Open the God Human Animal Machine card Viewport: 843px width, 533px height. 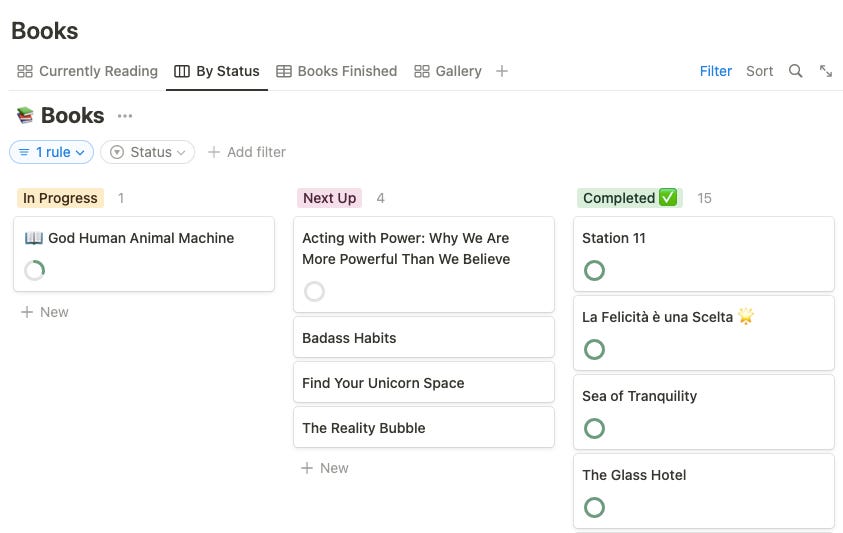[144, 254]
